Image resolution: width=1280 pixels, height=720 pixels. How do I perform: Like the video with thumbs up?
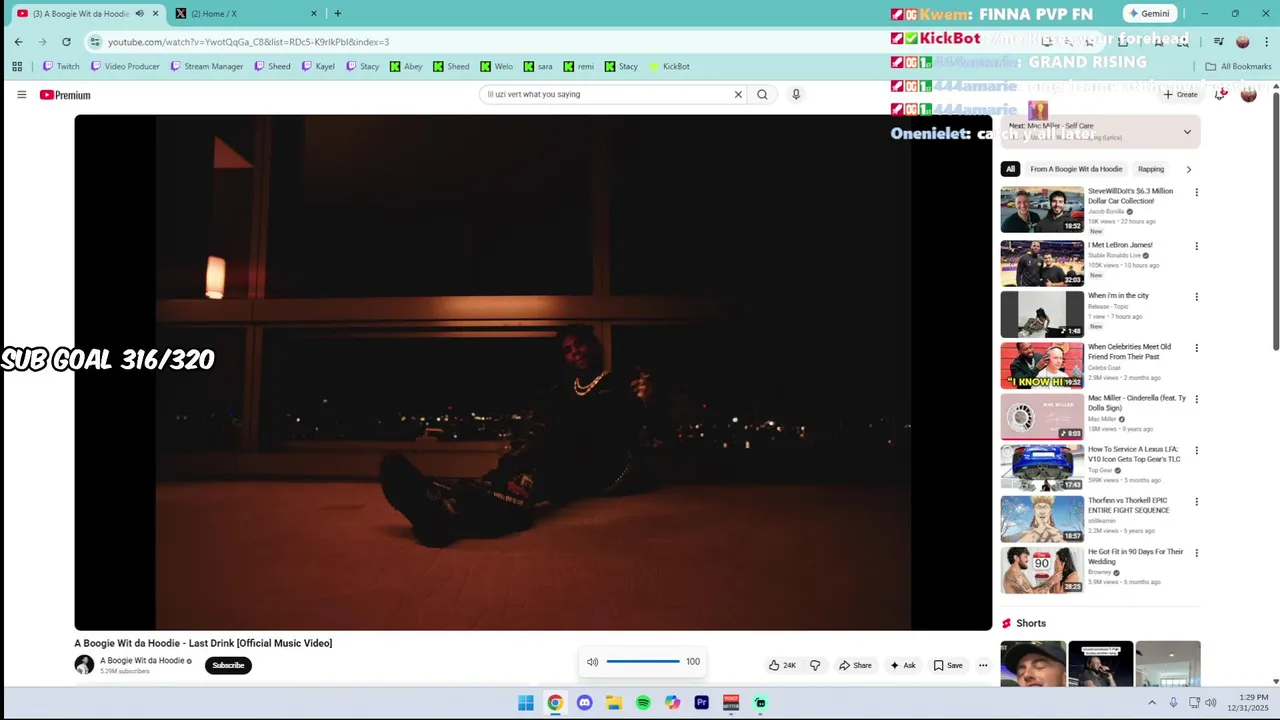coord(782,665)
